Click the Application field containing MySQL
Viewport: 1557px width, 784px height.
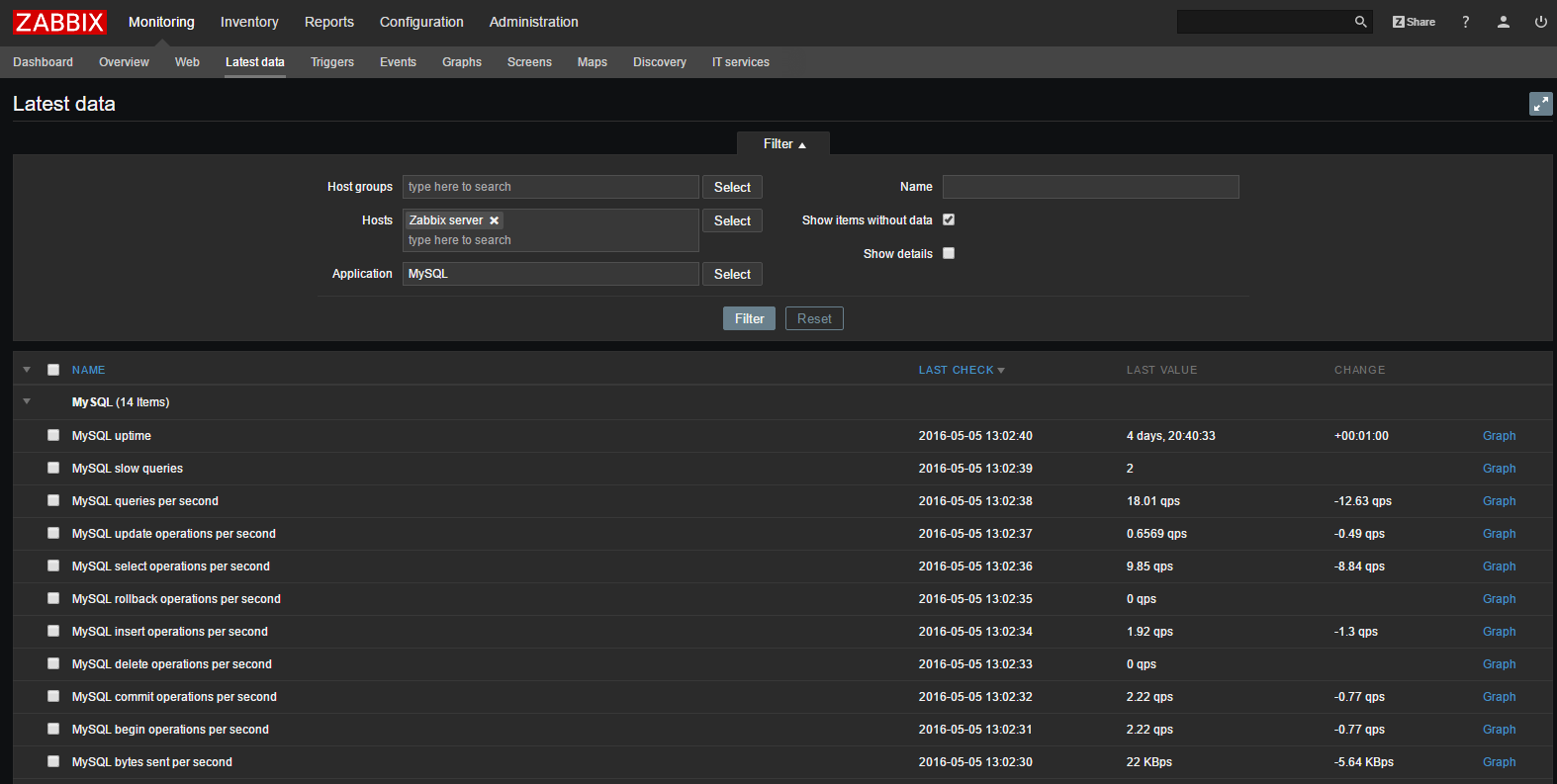tap(551, 274)
